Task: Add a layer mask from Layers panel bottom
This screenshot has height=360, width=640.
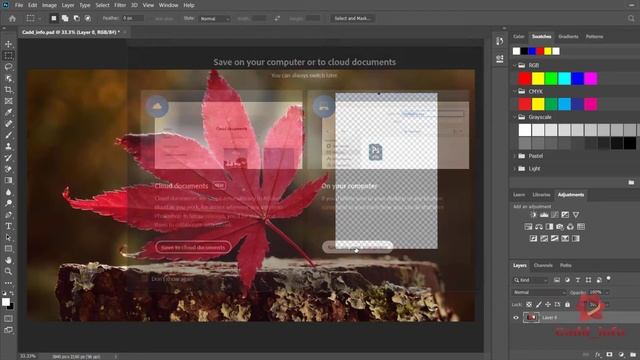Action: (609, 355)
